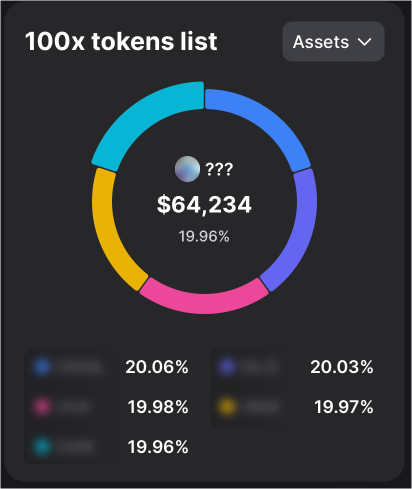Click the ??? token name

click(219, 169)
